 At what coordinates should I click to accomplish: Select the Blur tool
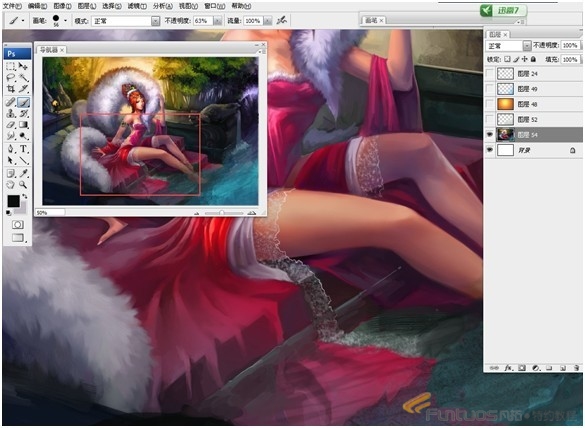point(11,136)
